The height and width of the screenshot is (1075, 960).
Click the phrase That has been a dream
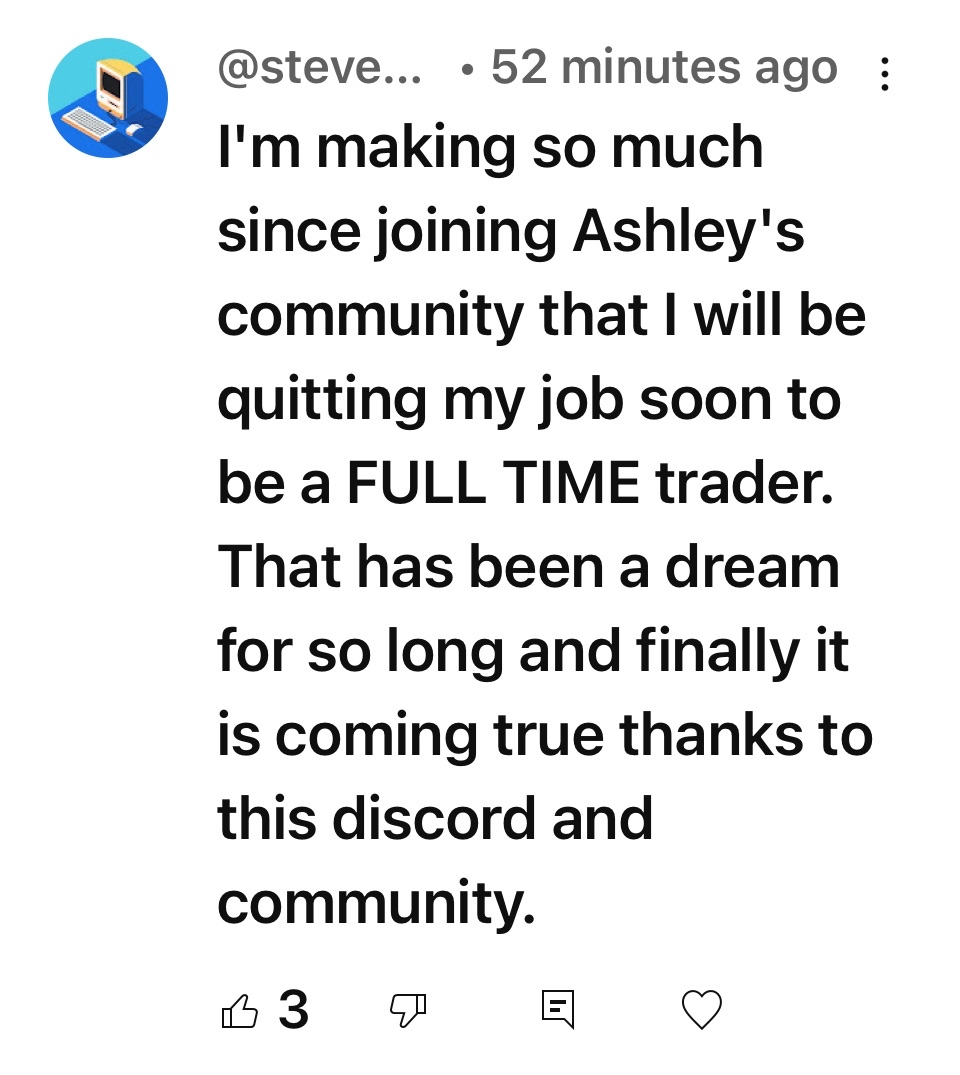coord(529,567)
